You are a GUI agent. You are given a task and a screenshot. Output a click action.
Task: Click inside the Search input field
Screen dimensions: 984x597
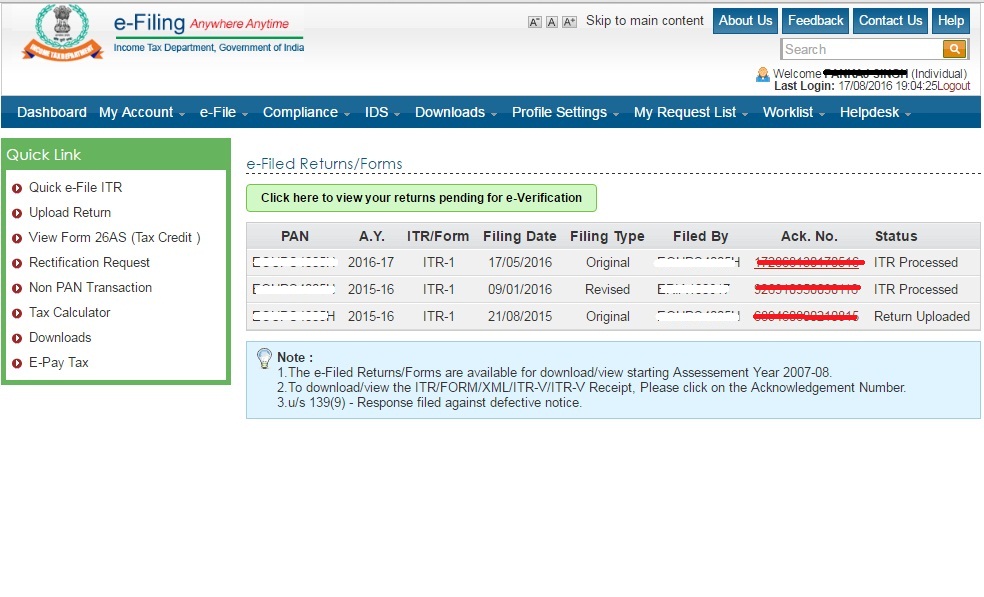(860, 48)
